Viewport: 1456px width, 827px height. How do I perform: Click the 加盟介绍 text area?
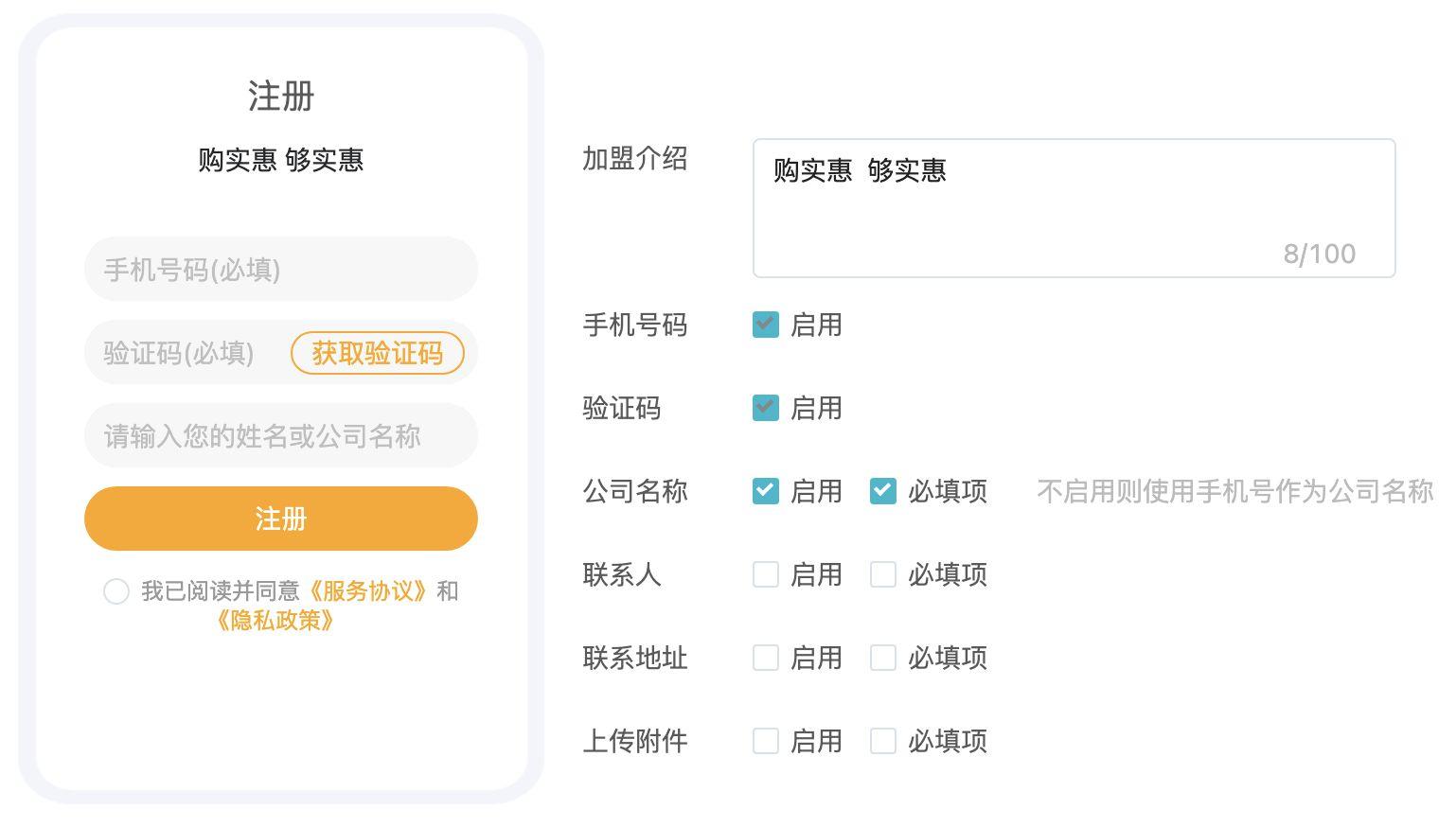coord(1073,208)
